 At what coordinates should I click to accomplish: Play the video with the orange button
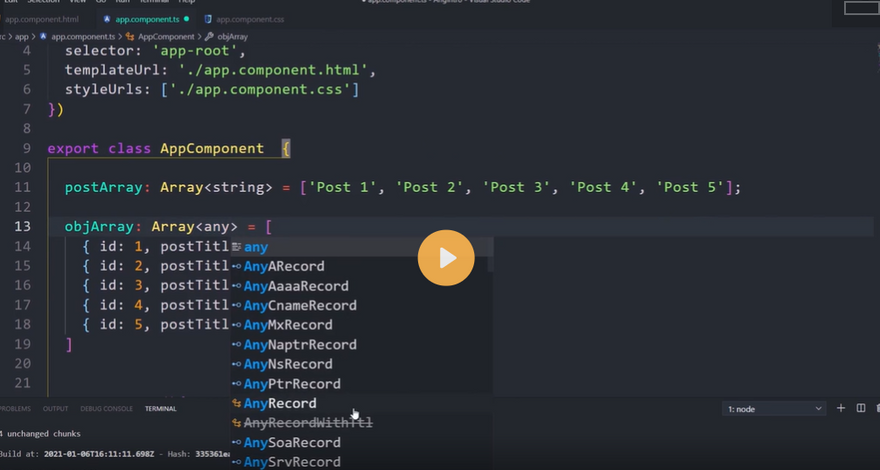coord(446,258)
